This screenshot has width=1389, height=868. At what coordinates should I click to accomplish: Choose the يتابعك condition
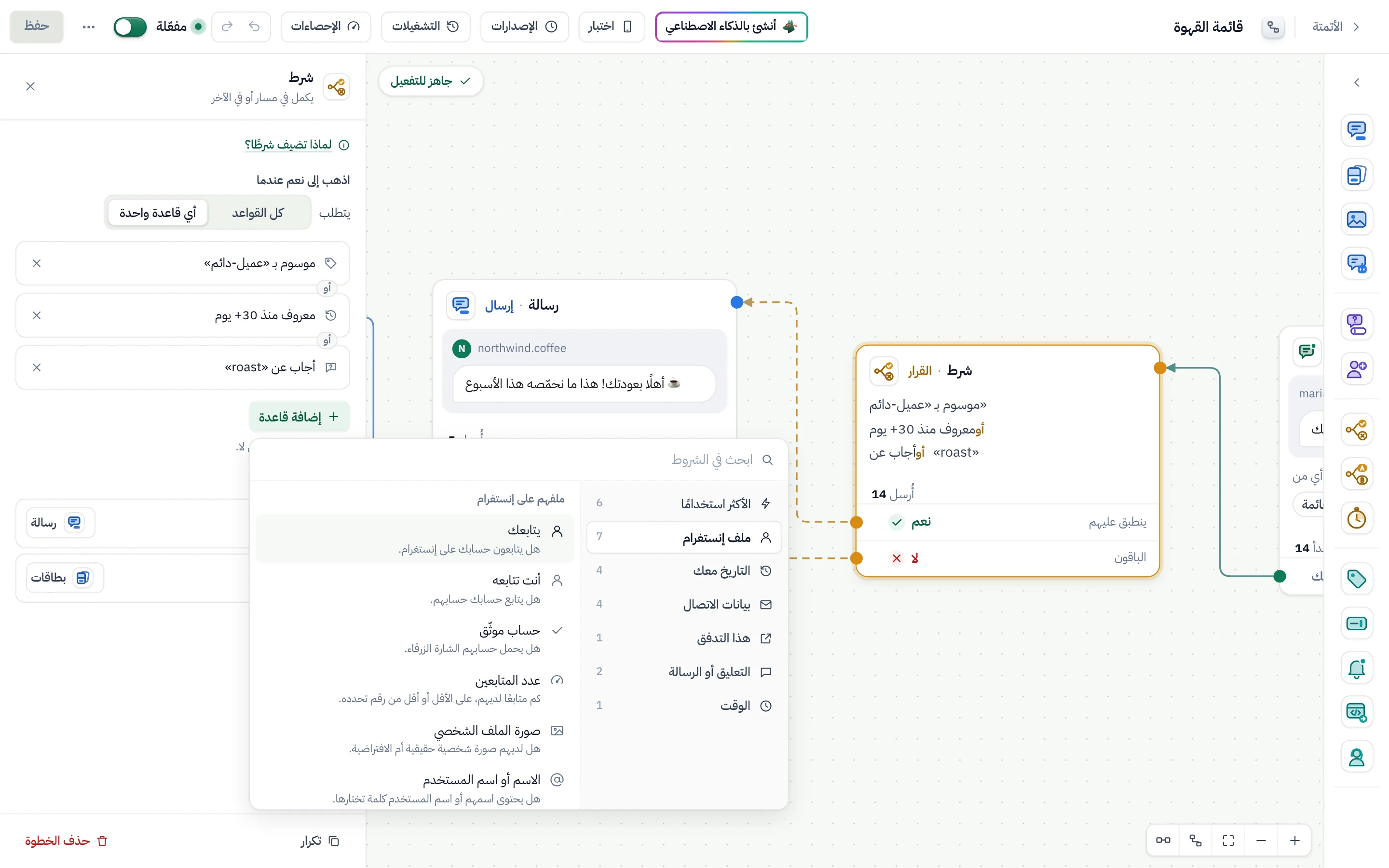414,539
